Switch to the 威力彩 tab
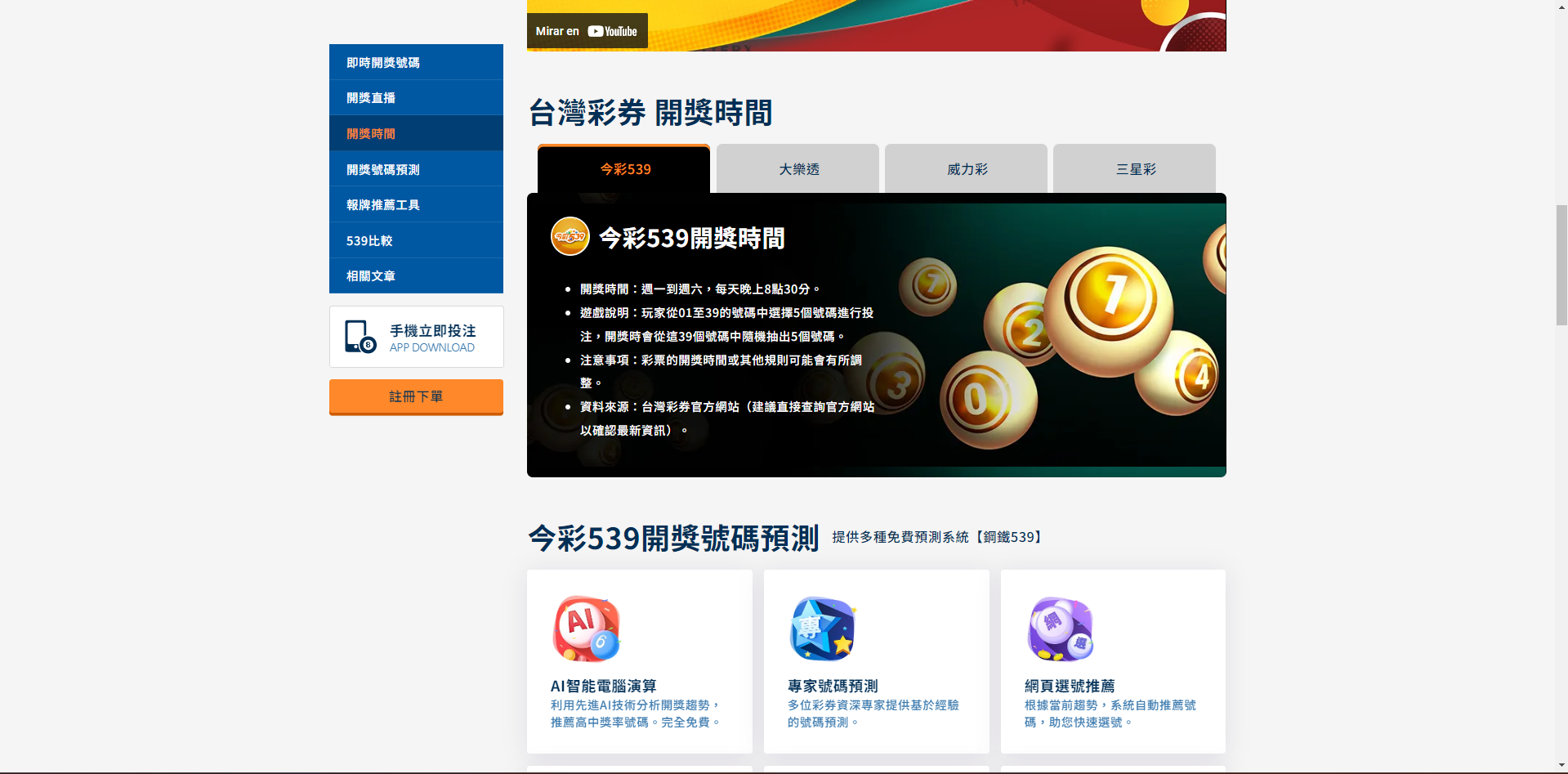This screenshot has height=774, width=1568. click(x=966, y=169)
